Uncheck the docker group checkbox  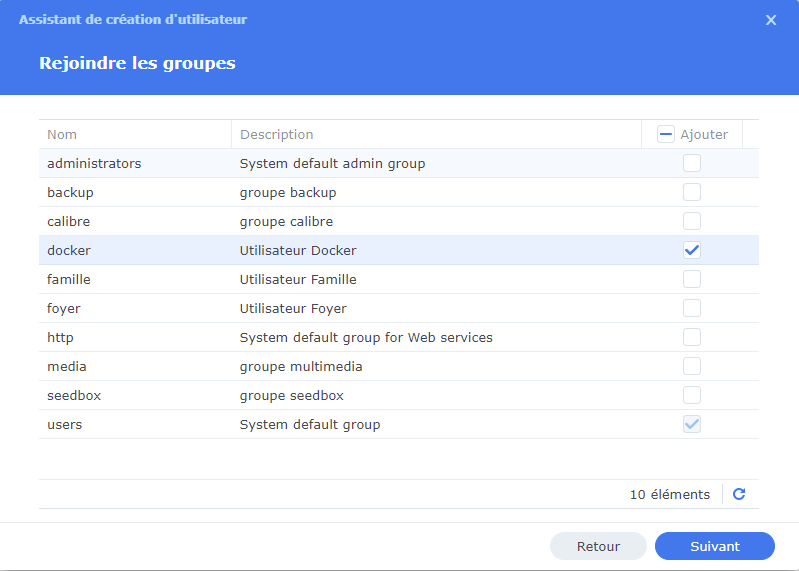[x=692, y=250]
